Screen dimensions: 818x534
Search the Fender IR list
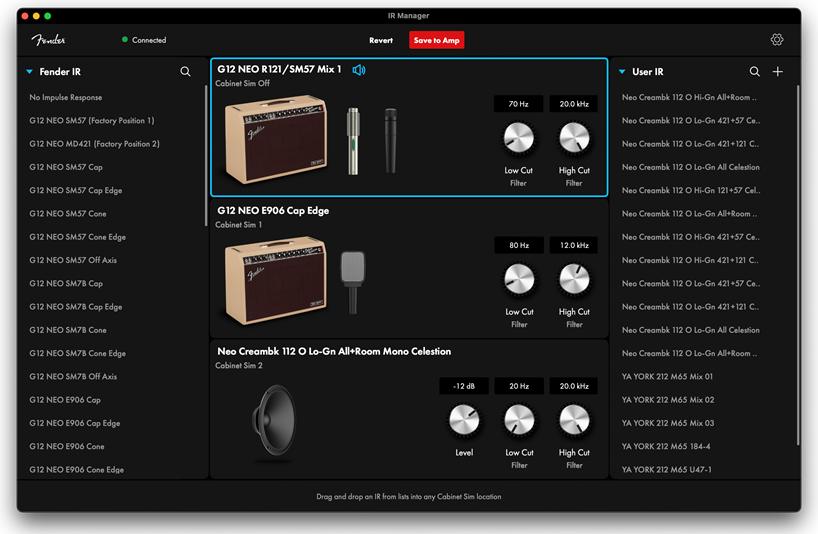pyautogui.click(x=185, y=71)
